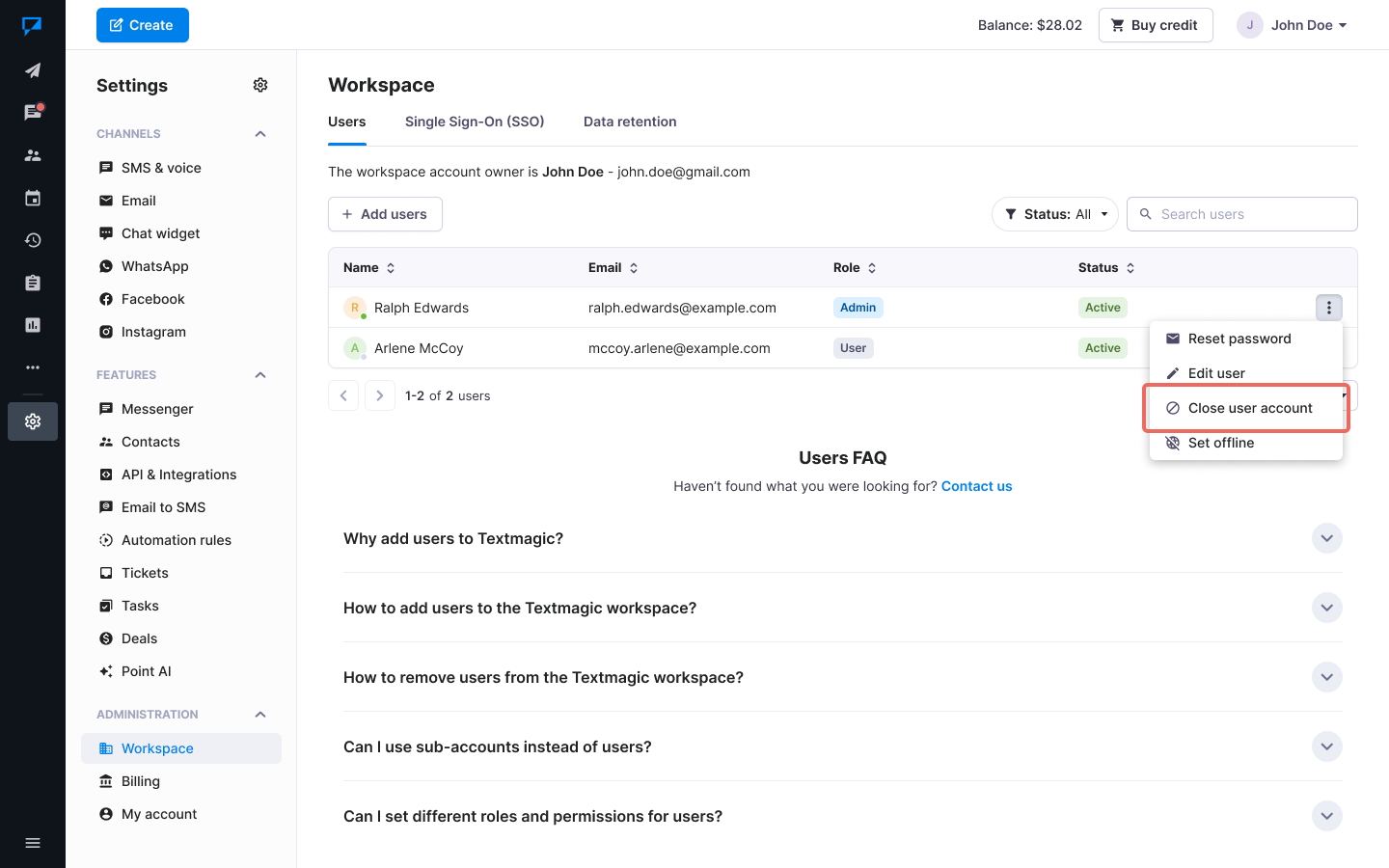Open the Status: All filter dropdown
The image size is (1389, 868).
[1055, 214]
